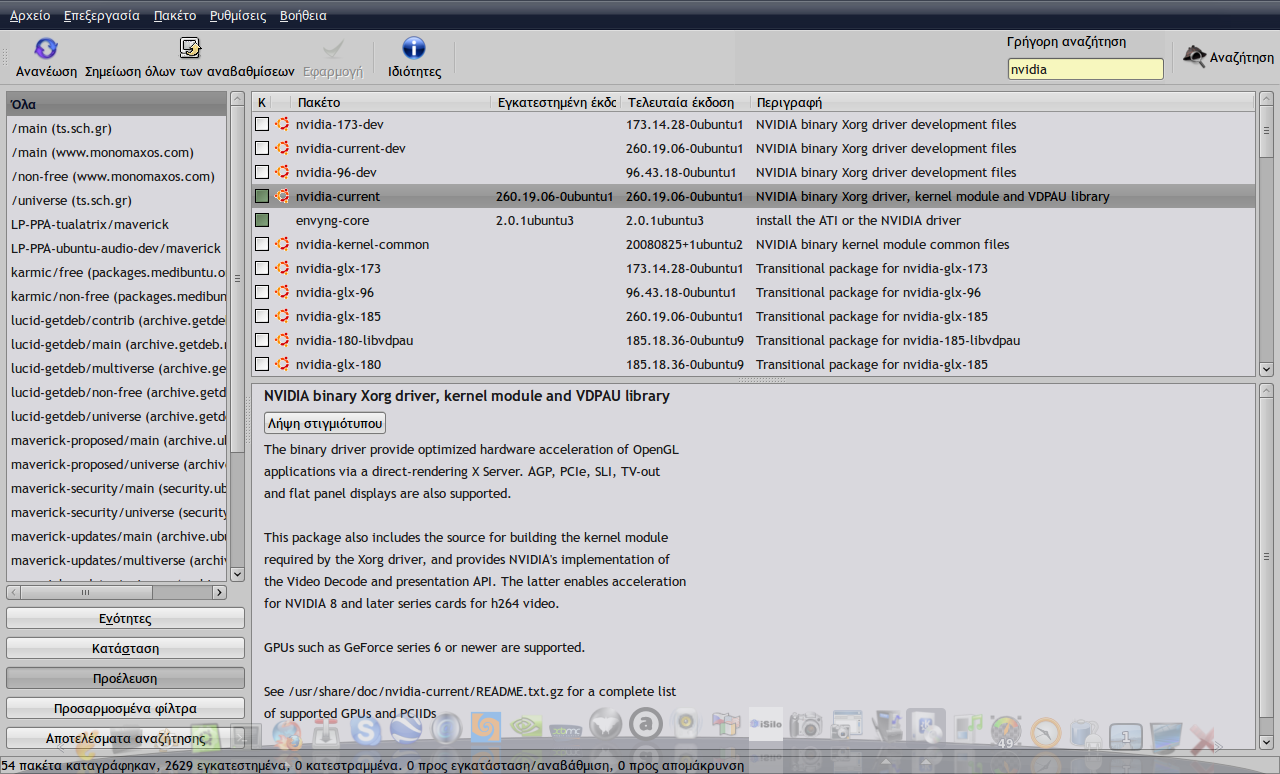
Task: Click the Λήψη στιγμιότυπου button
Action: point(325,423)
